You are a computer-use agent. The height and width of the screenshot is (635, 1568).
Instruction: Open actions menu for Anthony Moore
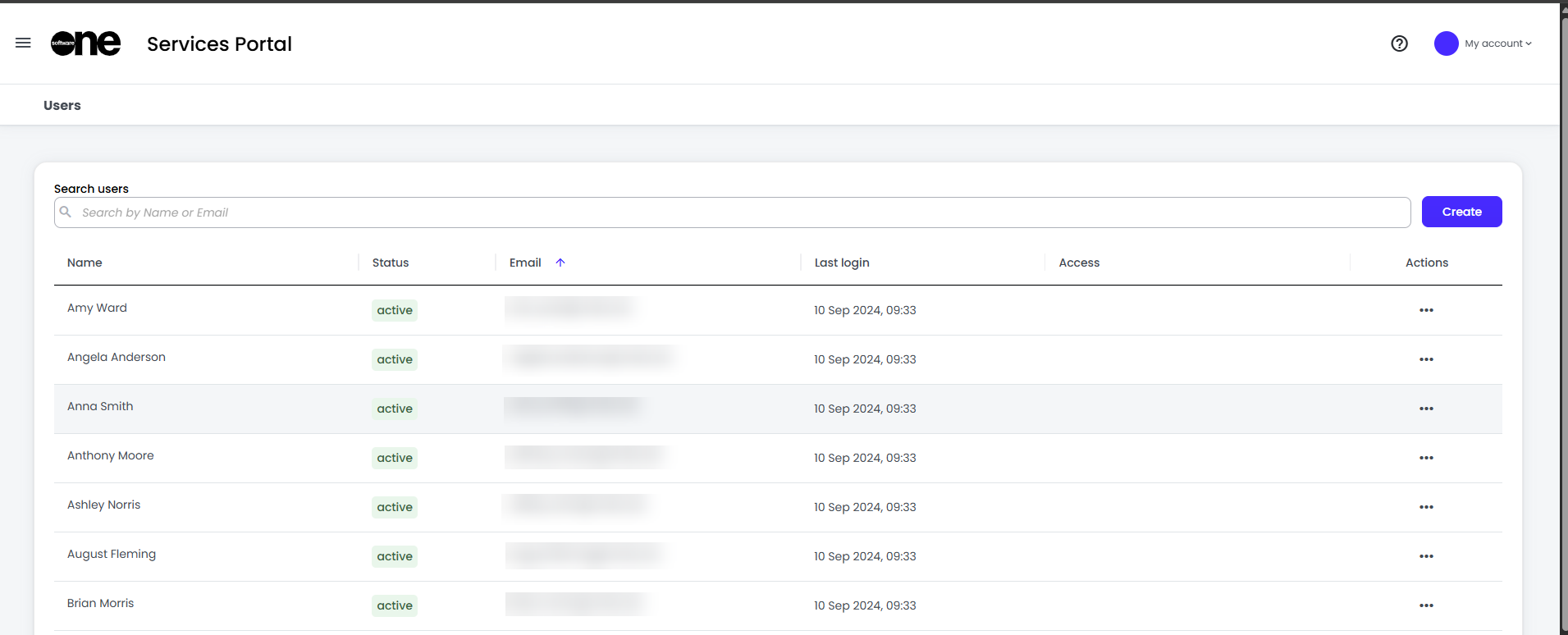(x=1426, y=458)
